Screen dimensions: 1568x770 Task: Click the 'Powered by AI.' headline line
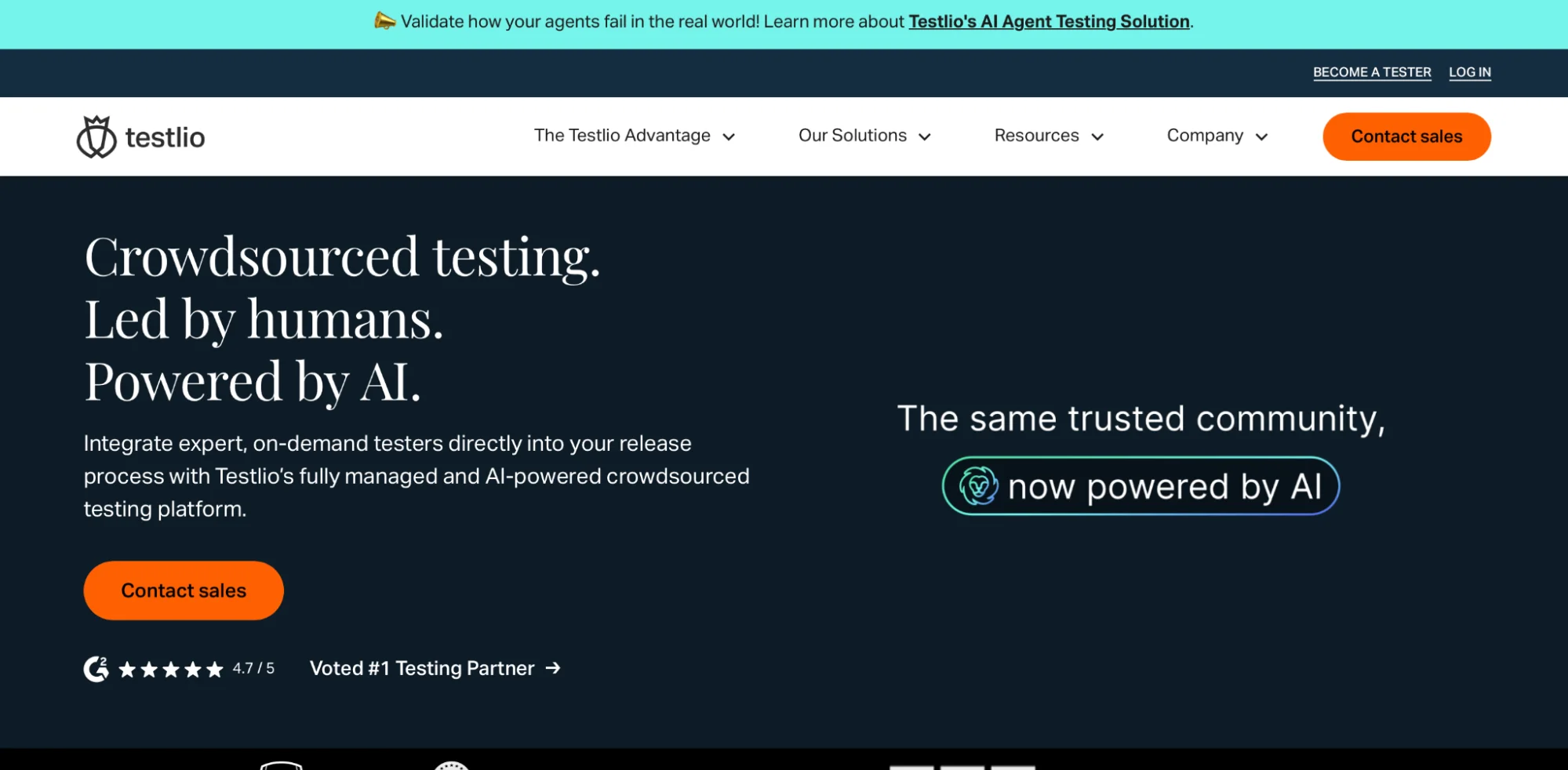pos(253,383)
